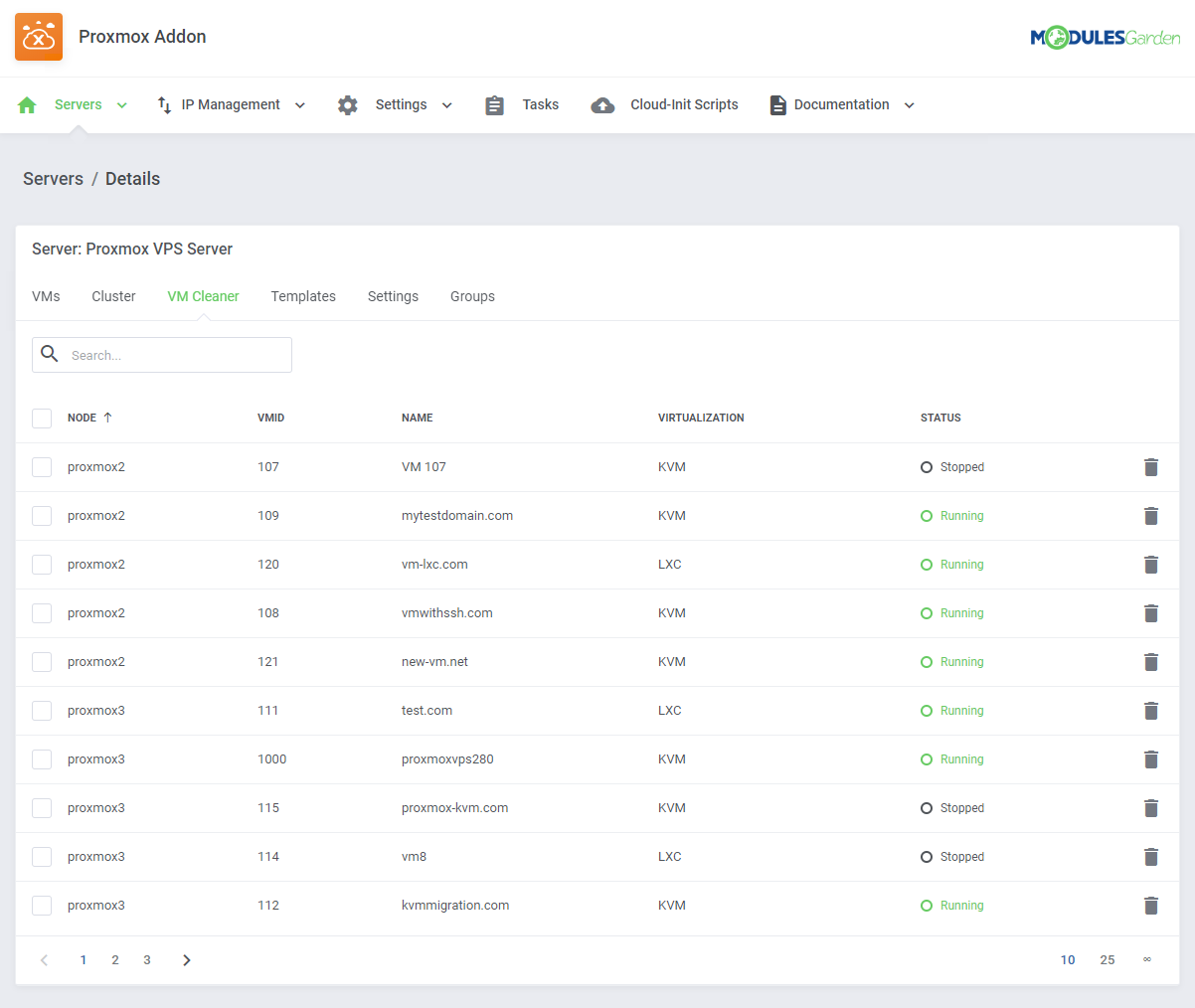Select the checkbox for vm8 row
Image resolution: width=1195 pixels, height=1008 pixels.
point(42,857)
